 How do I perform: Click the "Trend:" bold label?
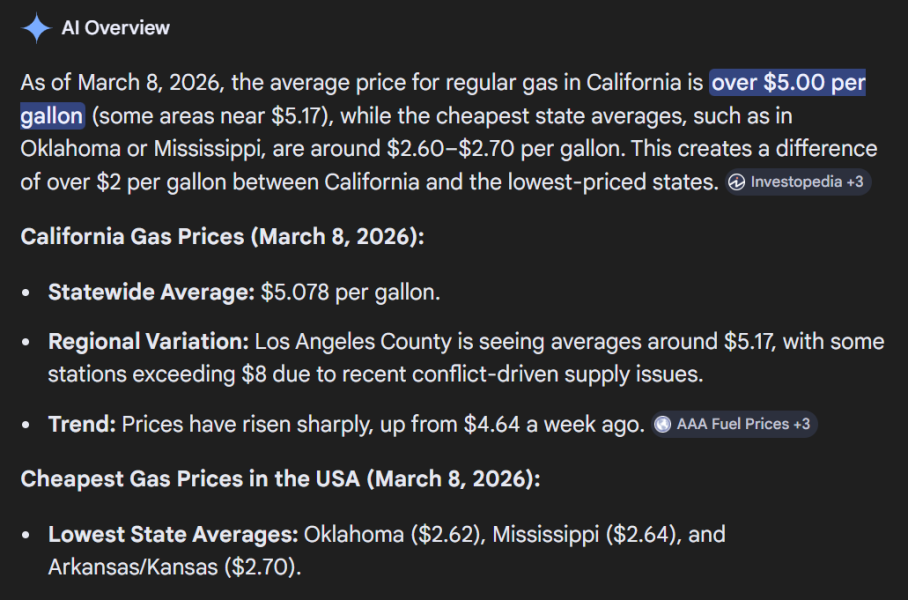(81, 424)
